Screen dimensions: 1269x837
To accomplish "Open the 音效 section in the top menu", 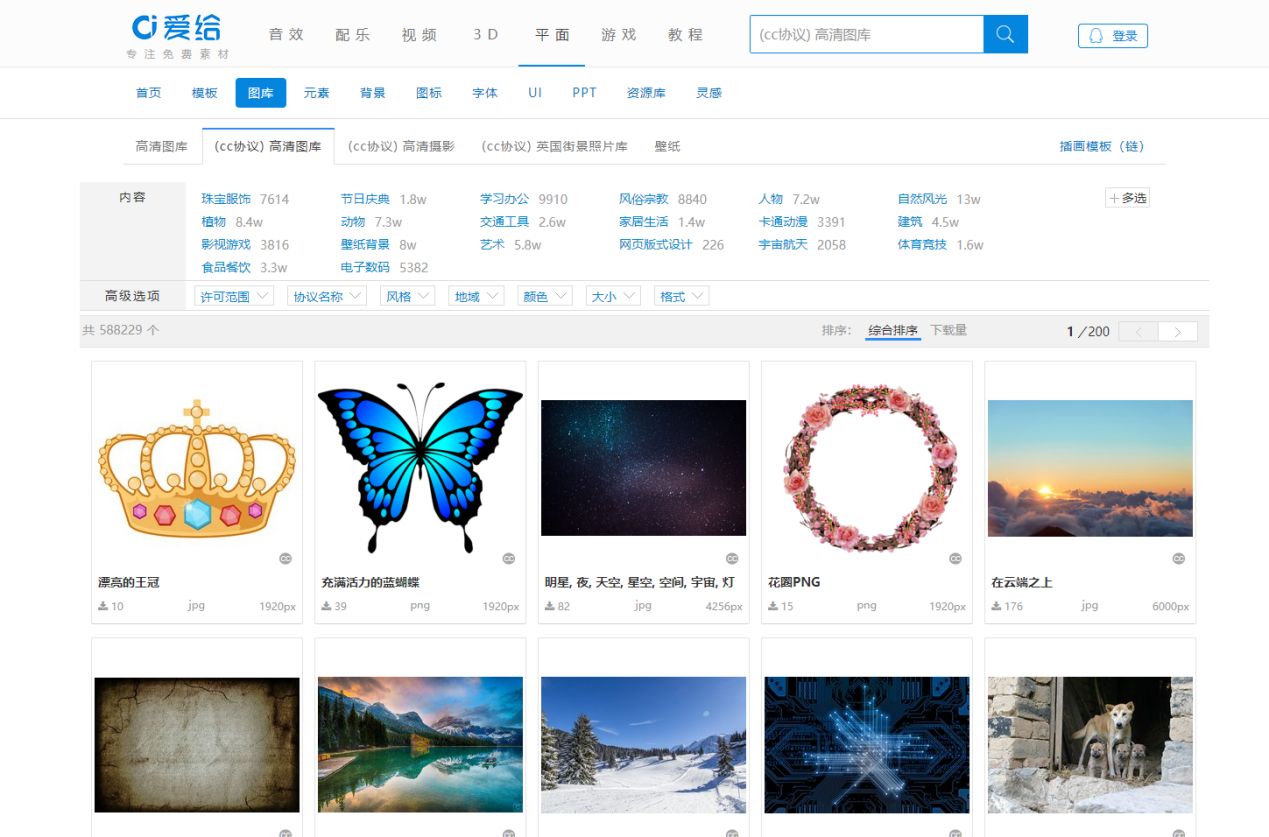I will pos(286,34).
